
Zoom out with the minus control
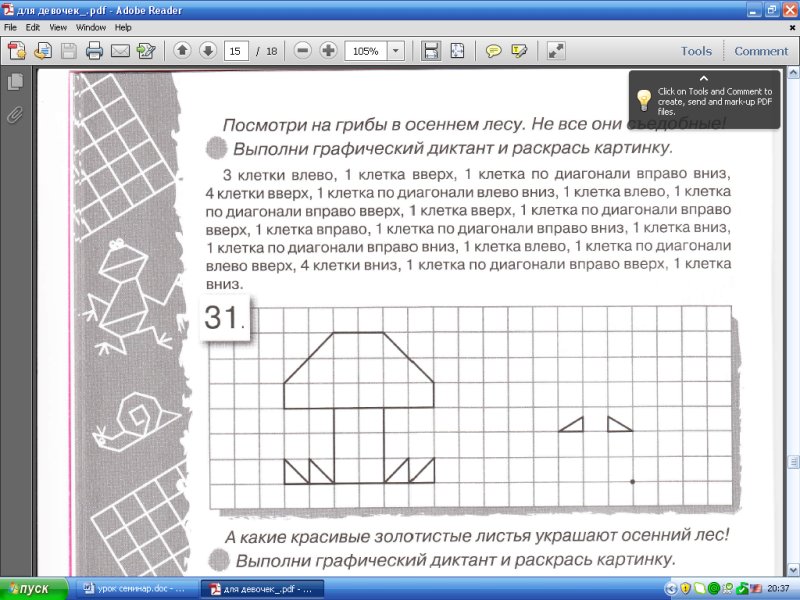click(300, 51)
